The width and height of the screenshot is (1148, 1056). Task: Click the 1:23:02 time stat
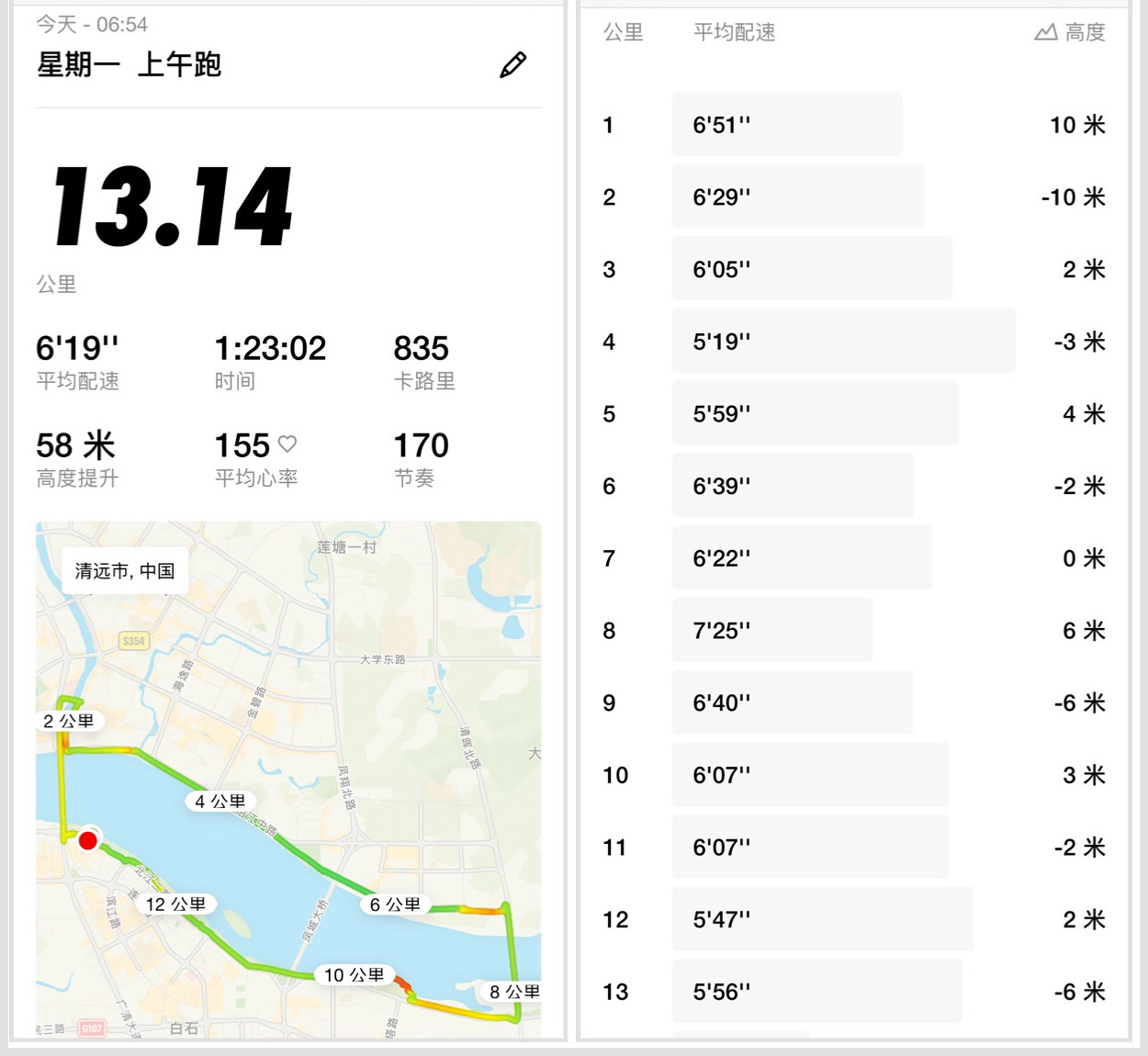270,349
